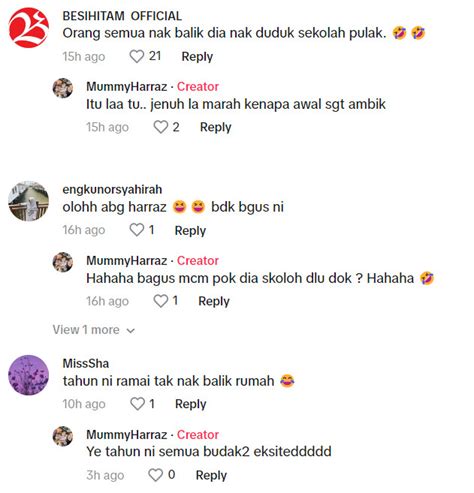Screen dimensions: 474x493
Task: Like BESIHITAM OFFICIAL's comment with heart icon
Action: point(137,56)
